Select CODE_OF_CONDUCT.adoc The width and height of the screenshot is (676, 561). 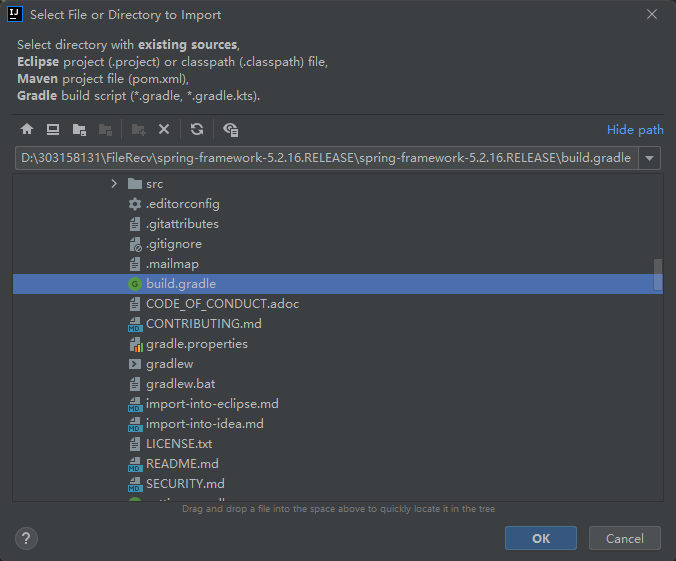(338, 304)
